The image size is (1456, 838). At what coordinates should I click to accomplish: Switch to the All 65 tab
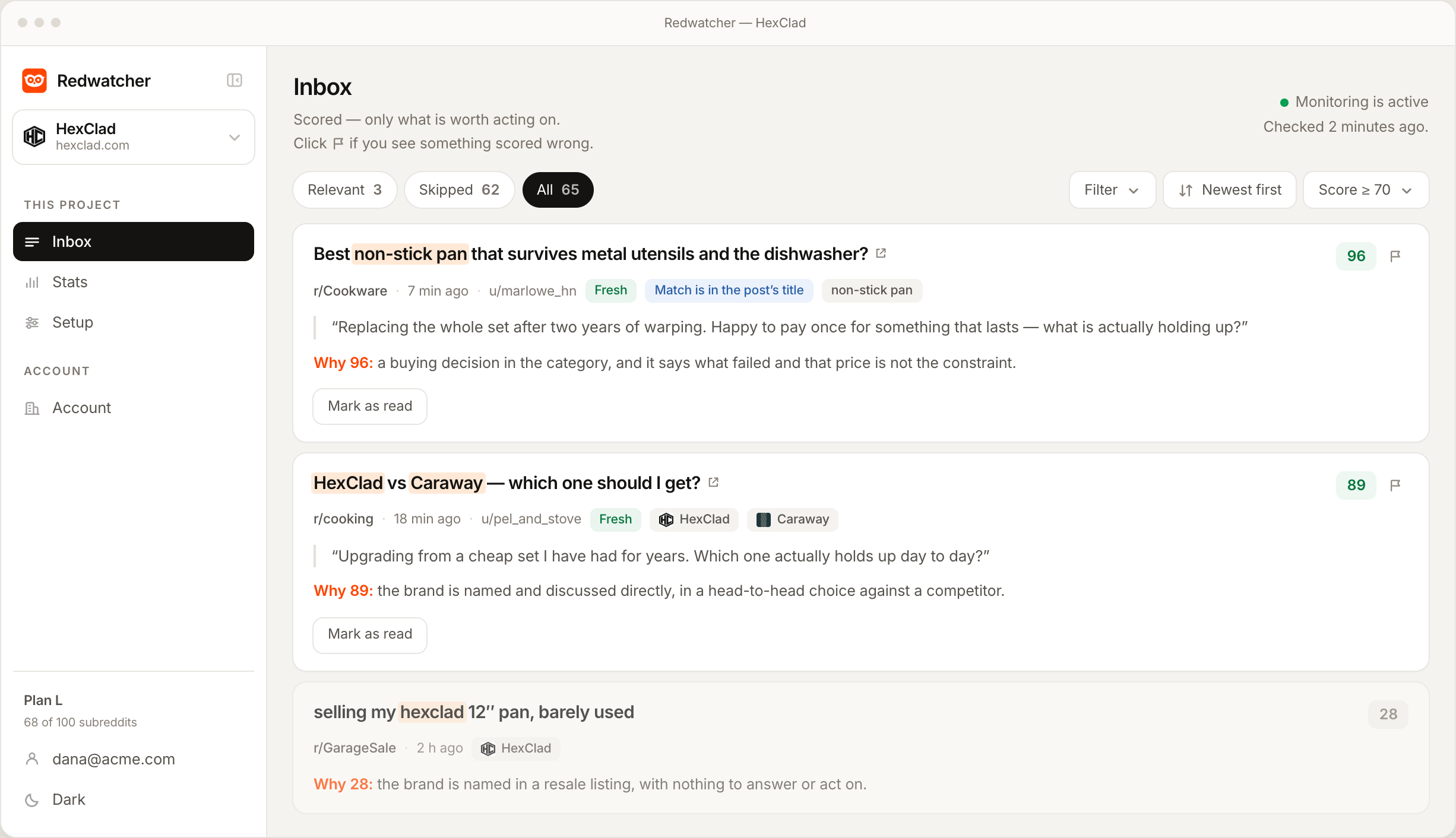558,190
